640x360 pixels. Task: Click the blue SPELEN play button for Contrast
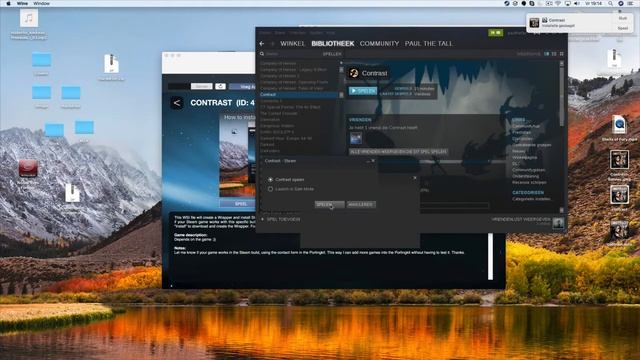[x=362, y=91]
